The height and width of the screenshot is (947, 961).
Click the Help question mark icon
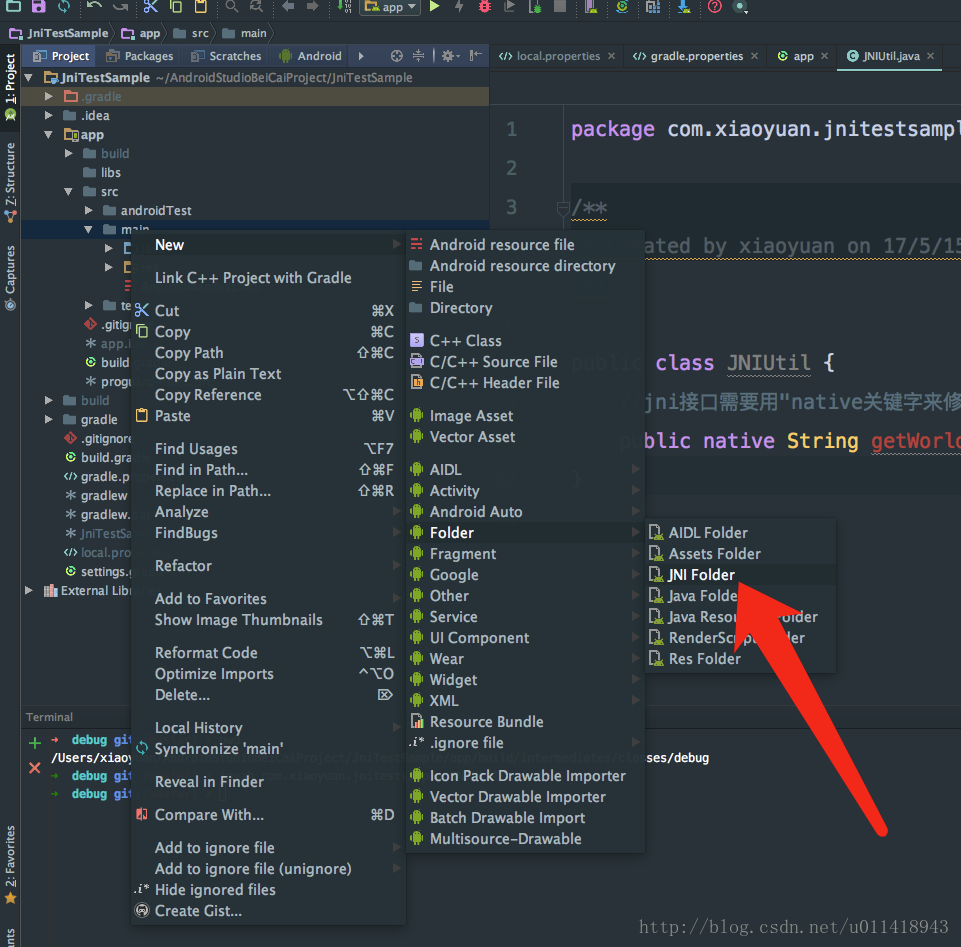click(x=715, y=7)
